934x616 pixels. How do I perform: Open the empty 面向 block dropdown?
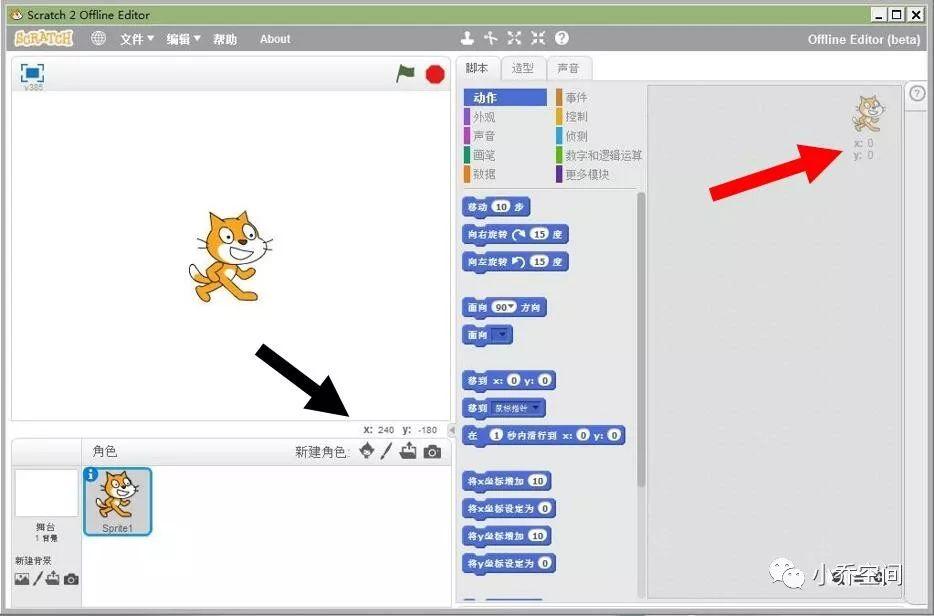click(x=502, y=335)
